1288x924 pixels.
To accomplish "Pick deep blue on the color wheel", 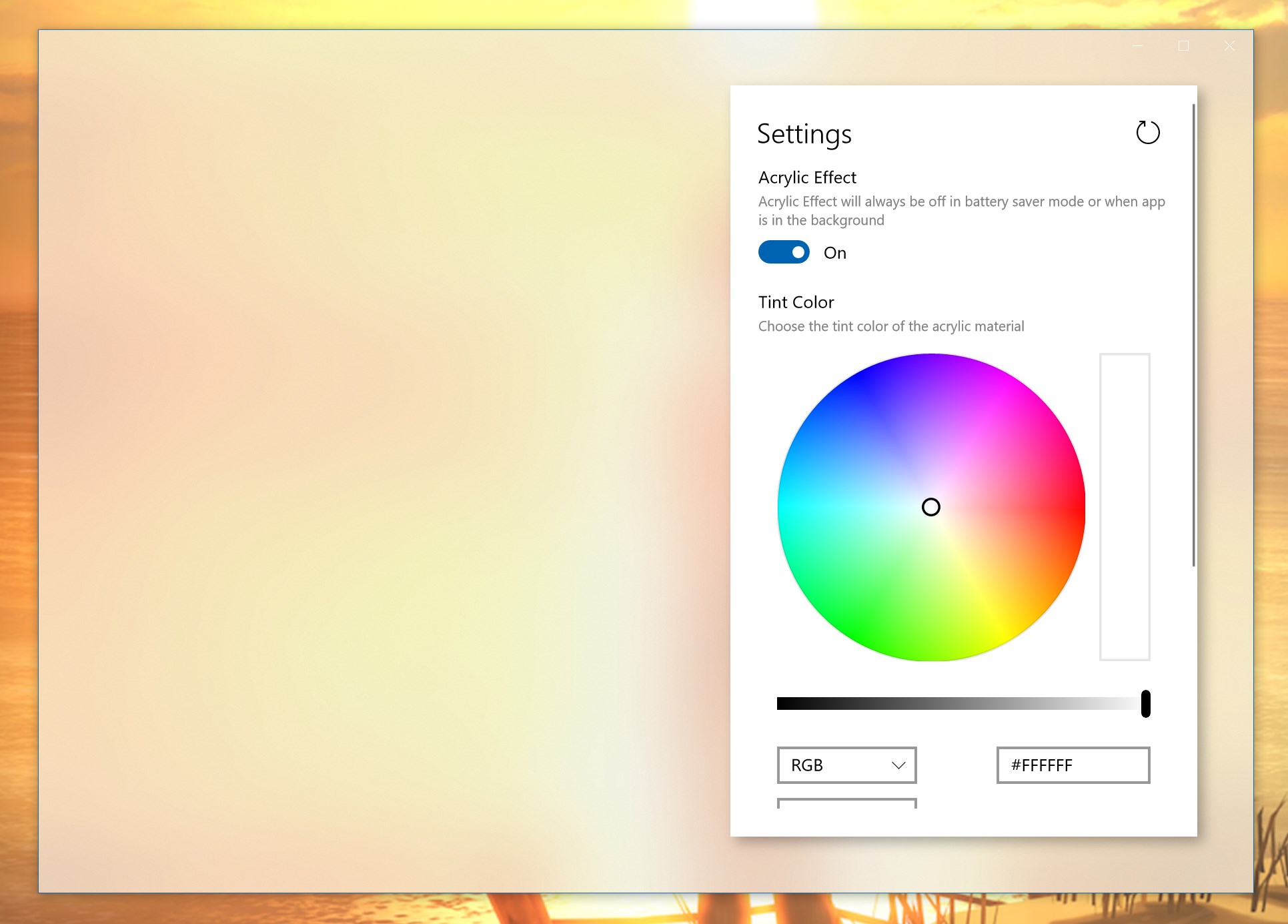I will 860,384.
